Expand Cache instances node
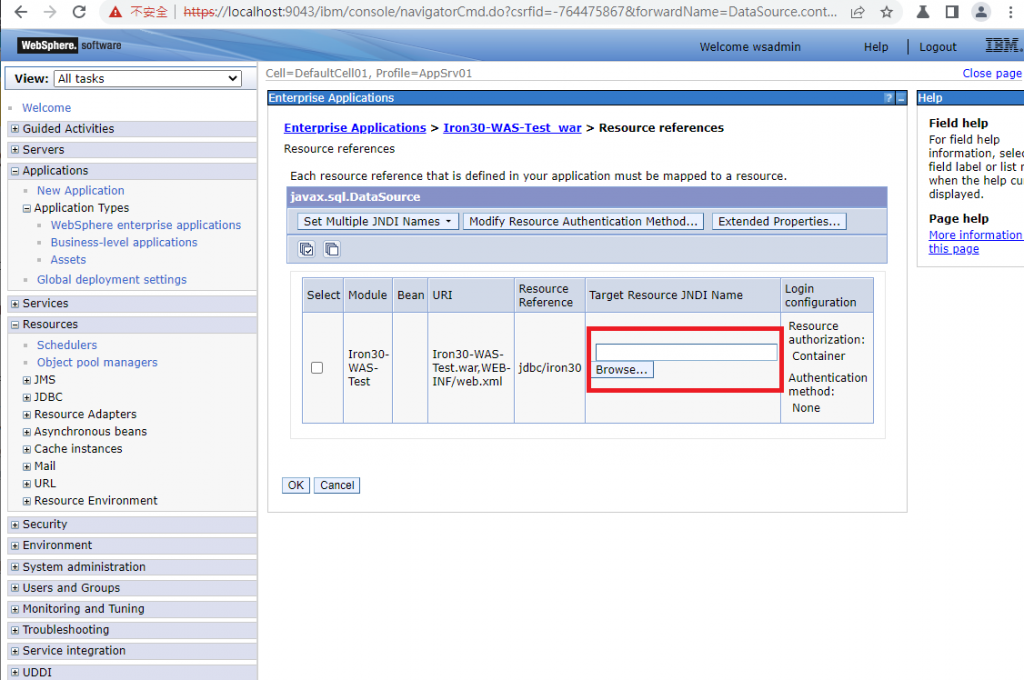Viewport: 1024px width, 680px height. point(27,449)
